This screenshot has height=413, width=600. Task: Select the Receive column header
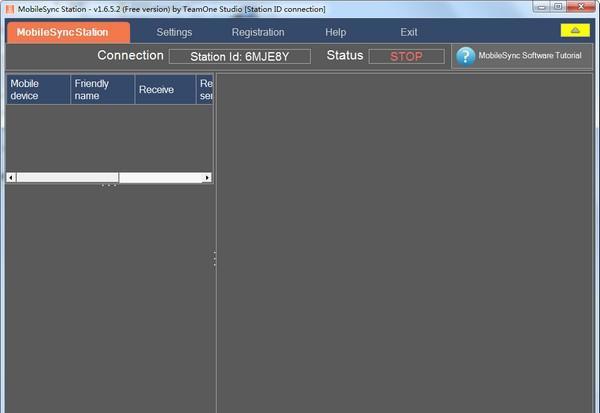(x=165, y=90)
